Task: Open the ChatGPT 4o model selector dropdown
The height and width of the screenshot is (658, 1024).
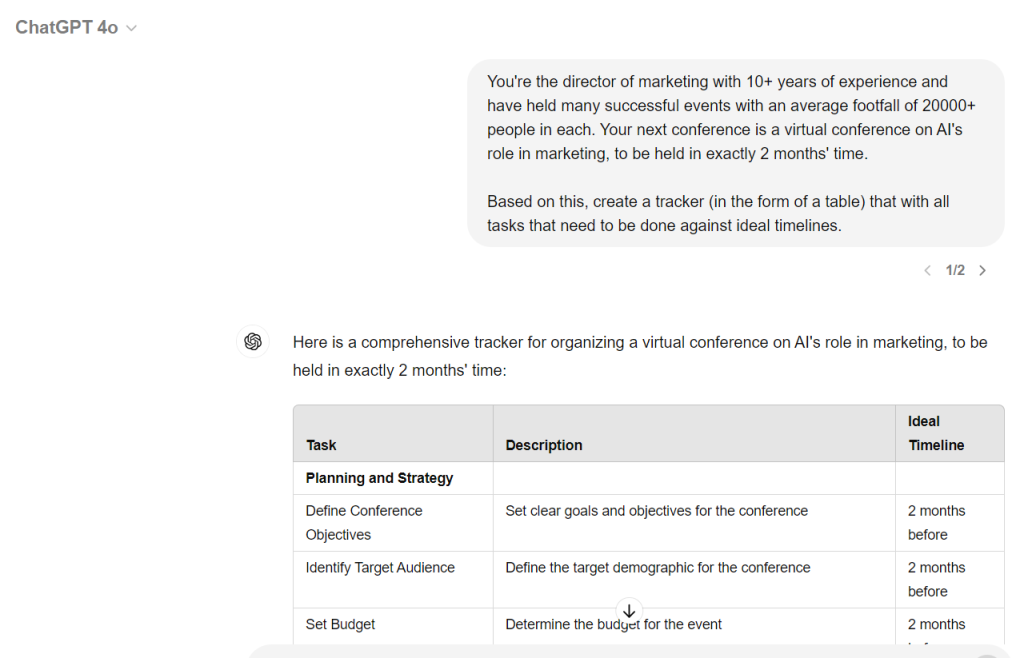Action: (76, 27)
